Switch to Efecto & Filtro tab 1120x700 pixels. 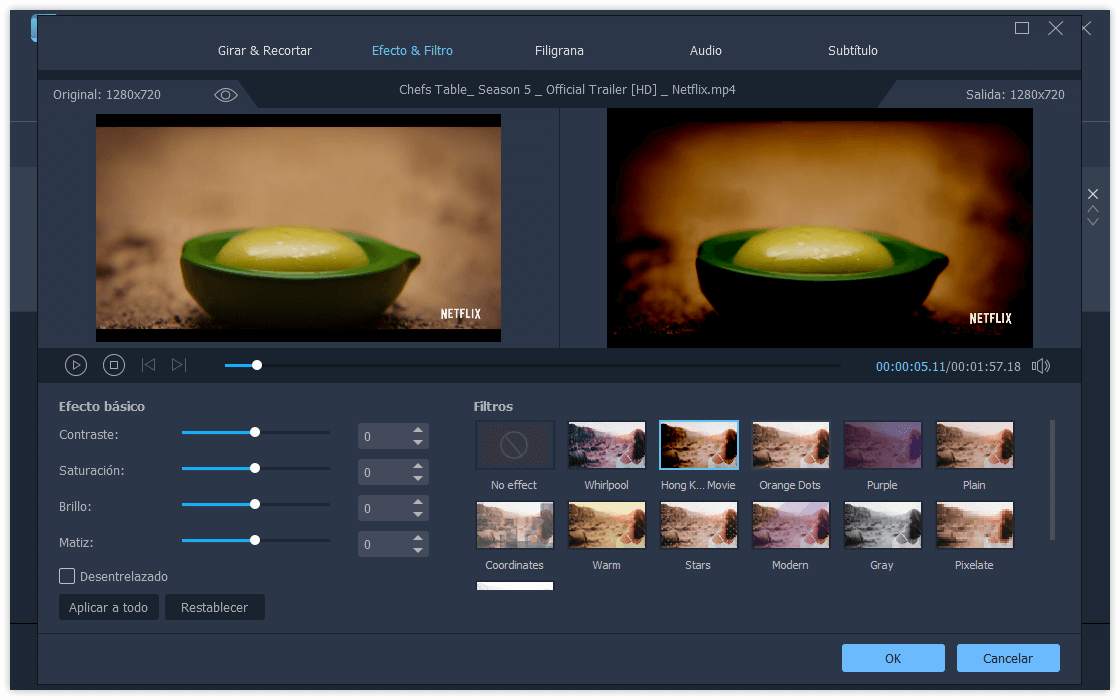point(412,51)
